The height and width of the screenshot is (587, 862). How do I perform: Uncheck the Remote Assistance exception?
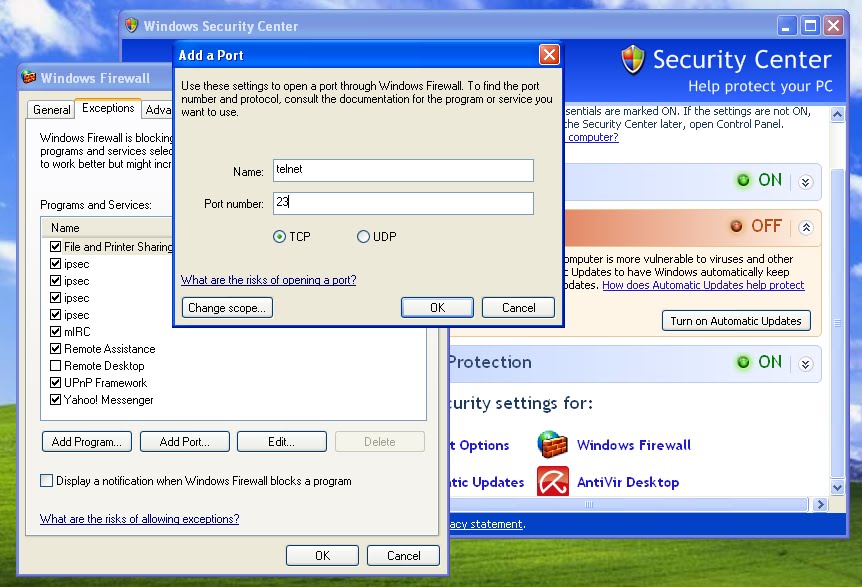(55, 348)
